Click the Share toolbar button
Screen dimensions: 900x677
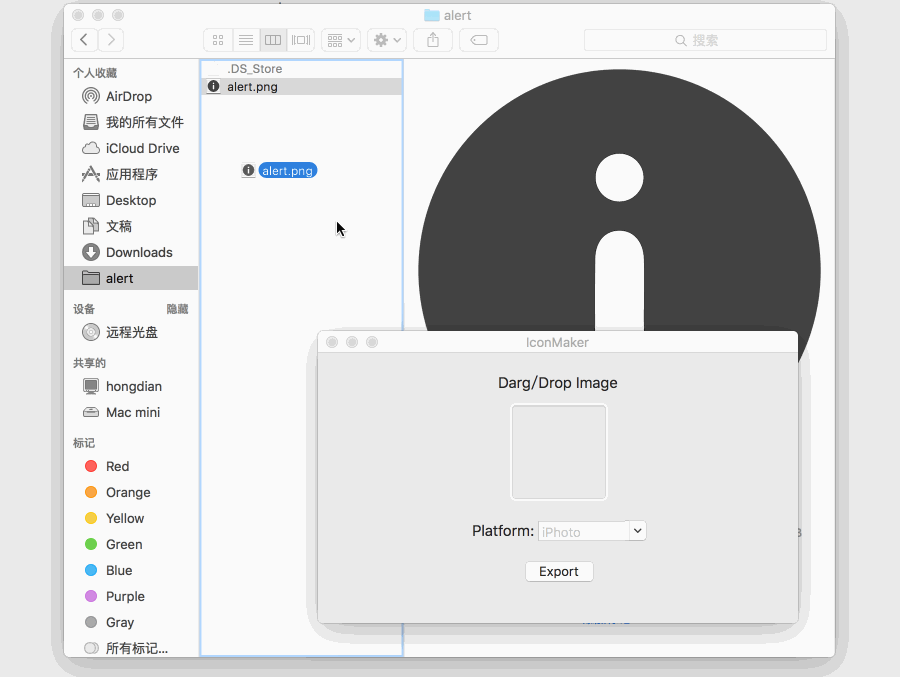(x=433, y=40)
